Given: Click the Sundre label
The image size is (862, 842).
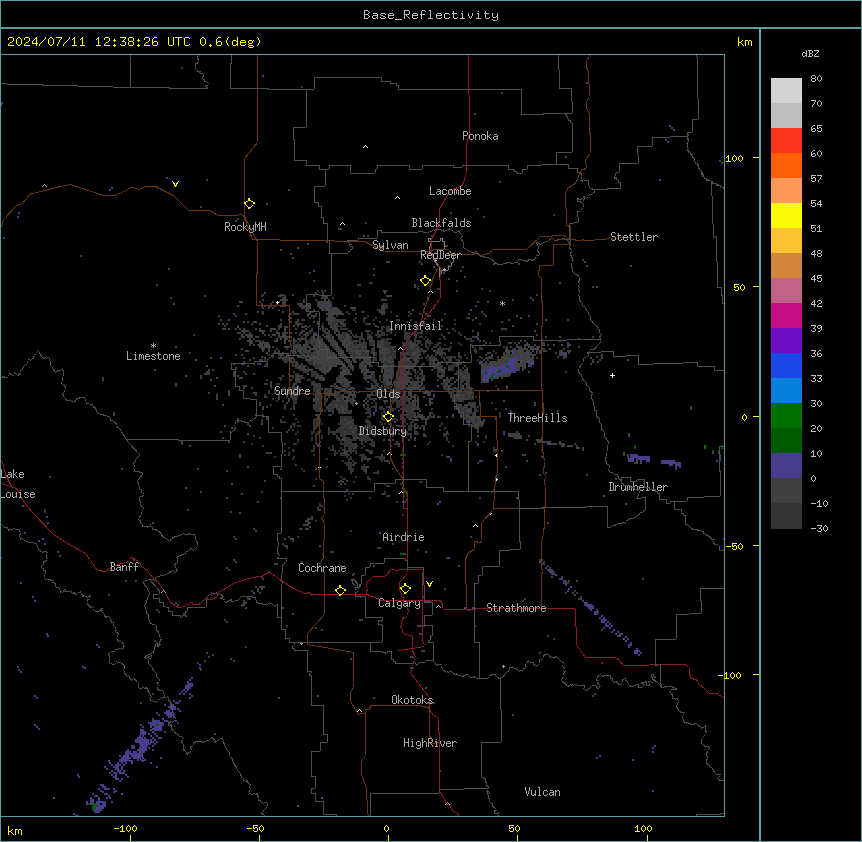Looking at the screenshot, I should [x=292, y=391].
